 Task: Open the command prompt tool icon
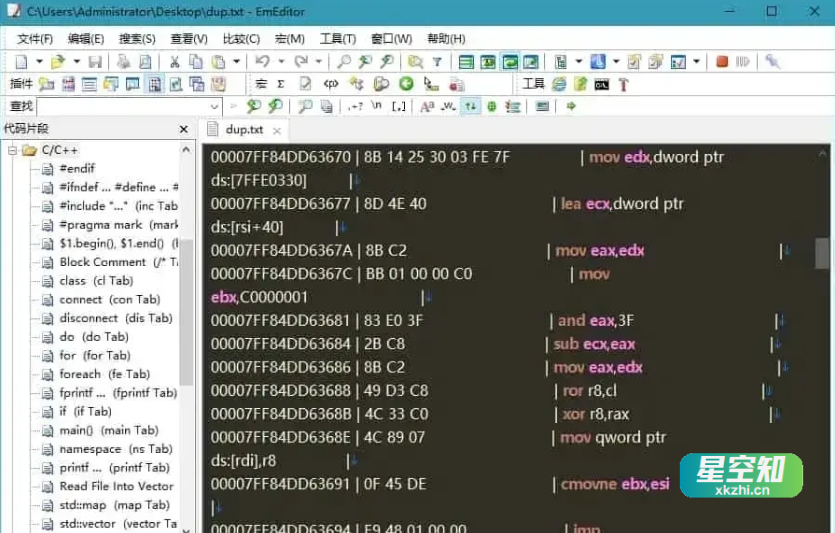[601, 85]
